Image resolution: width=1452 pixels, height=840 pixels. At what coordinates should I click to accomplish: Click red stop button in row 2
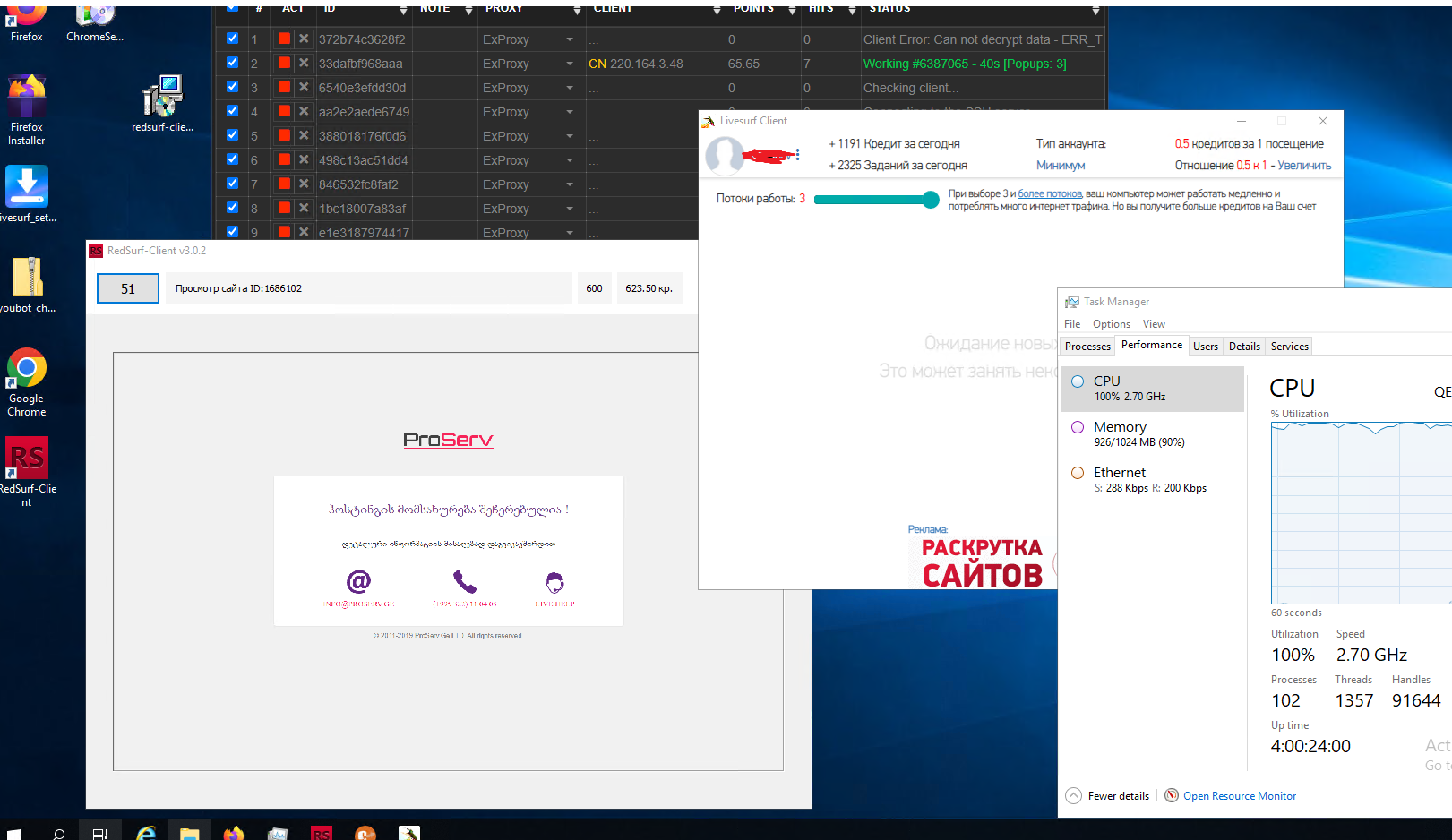click(x=284, y=63)
